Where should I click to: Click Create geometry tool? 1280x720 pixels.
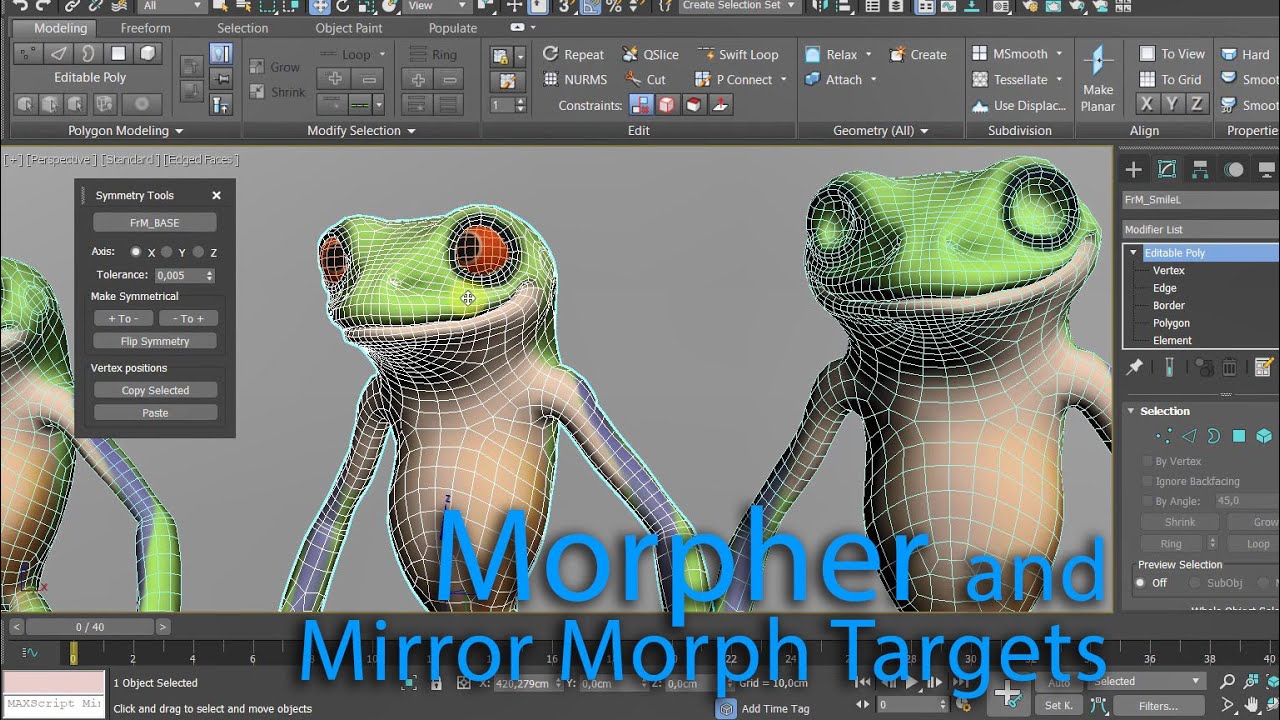click(917, 54)
